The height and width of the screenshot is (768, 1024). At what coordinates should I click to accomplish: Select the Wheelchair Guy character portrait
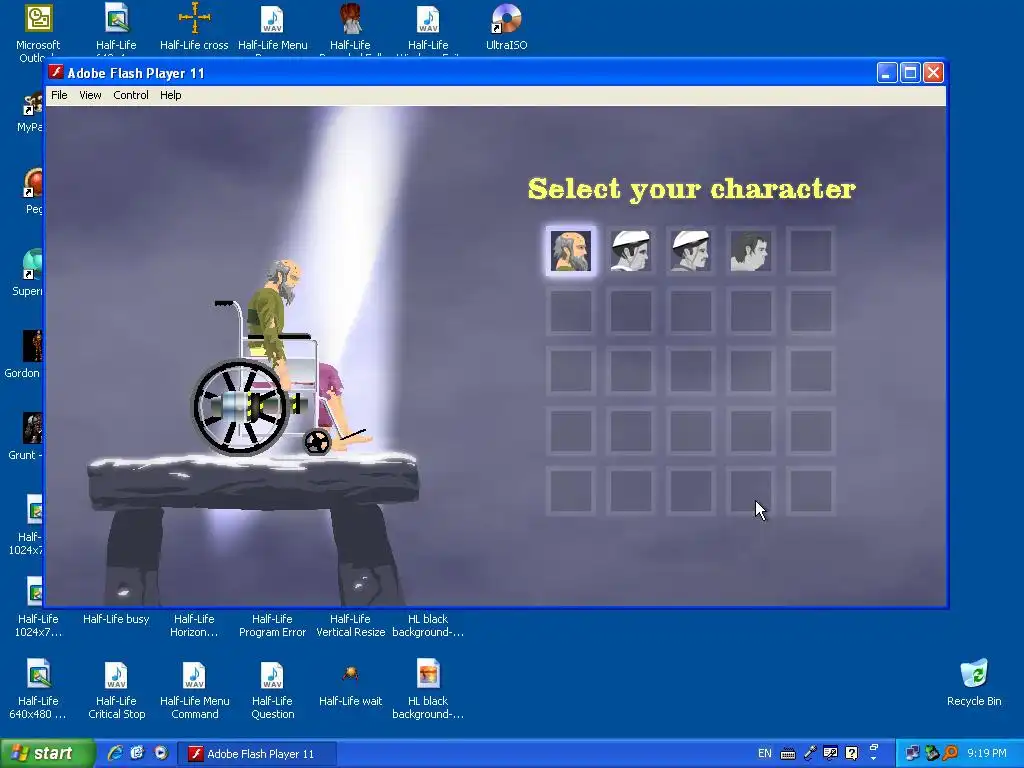[571, 251]
